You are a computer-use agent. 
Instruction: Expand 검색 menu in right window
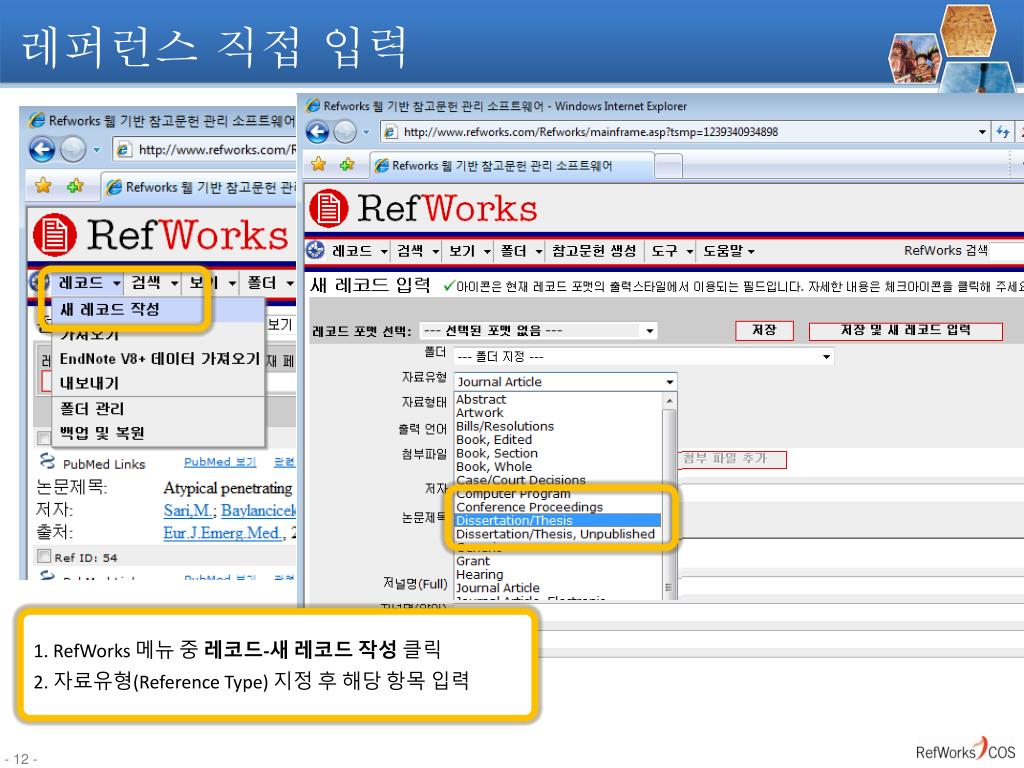point(417,251)
